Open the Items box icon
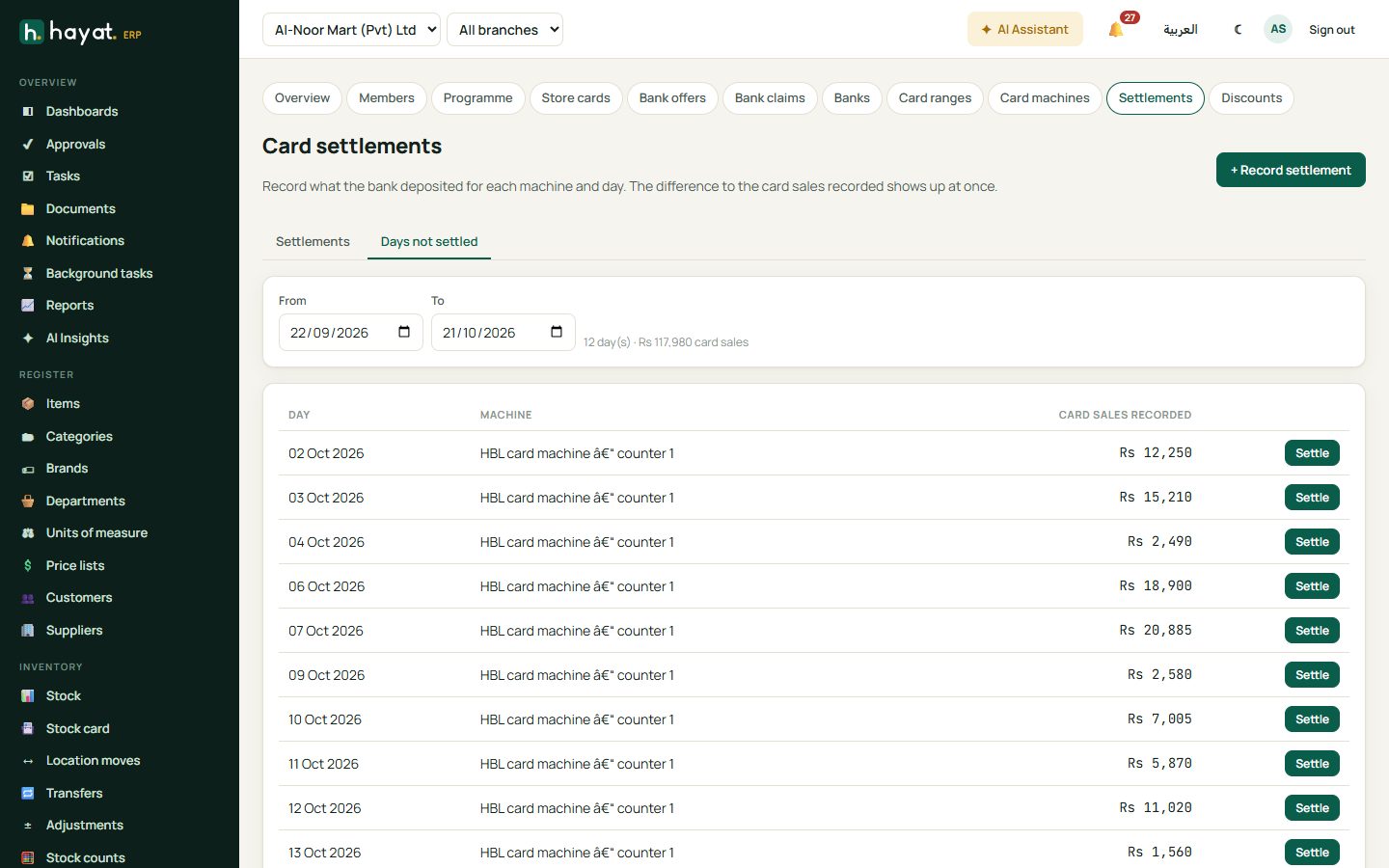Screen dimensions: 1389x868 [x=28, y=404]
